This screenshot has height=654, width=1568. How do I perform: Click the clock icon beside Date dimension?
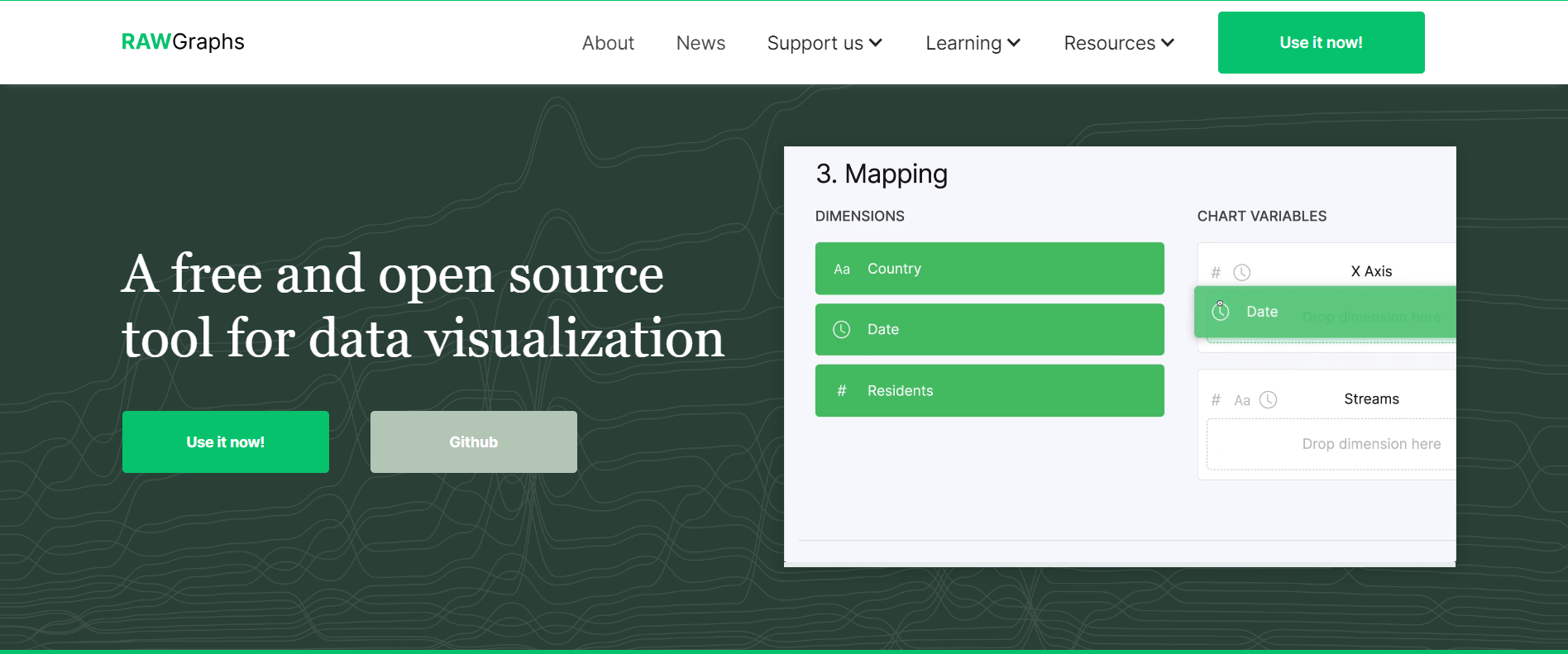point(842,329)
